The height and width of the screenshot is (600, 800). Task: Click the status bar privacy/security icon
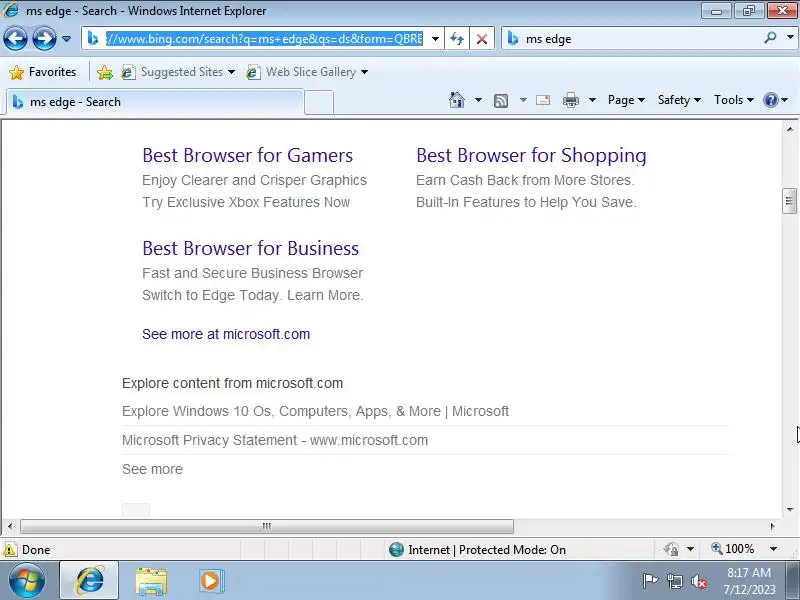pyautogui.click(x=671, y=549)
